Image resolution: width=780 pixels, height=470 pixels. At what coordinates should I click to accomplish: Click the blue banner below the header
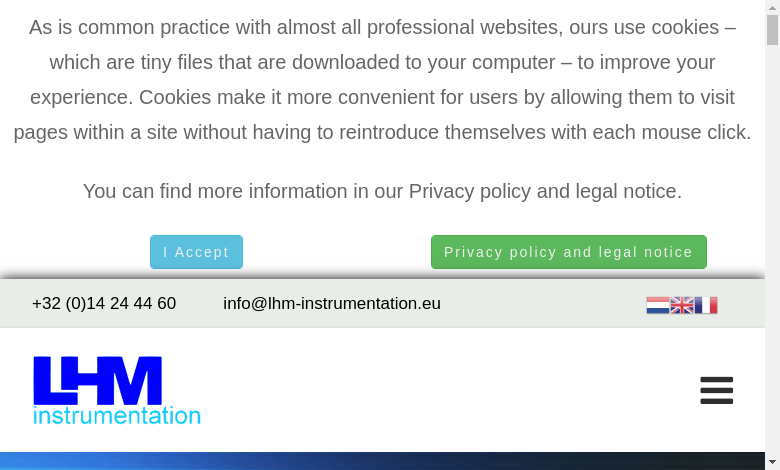point(382,461)
